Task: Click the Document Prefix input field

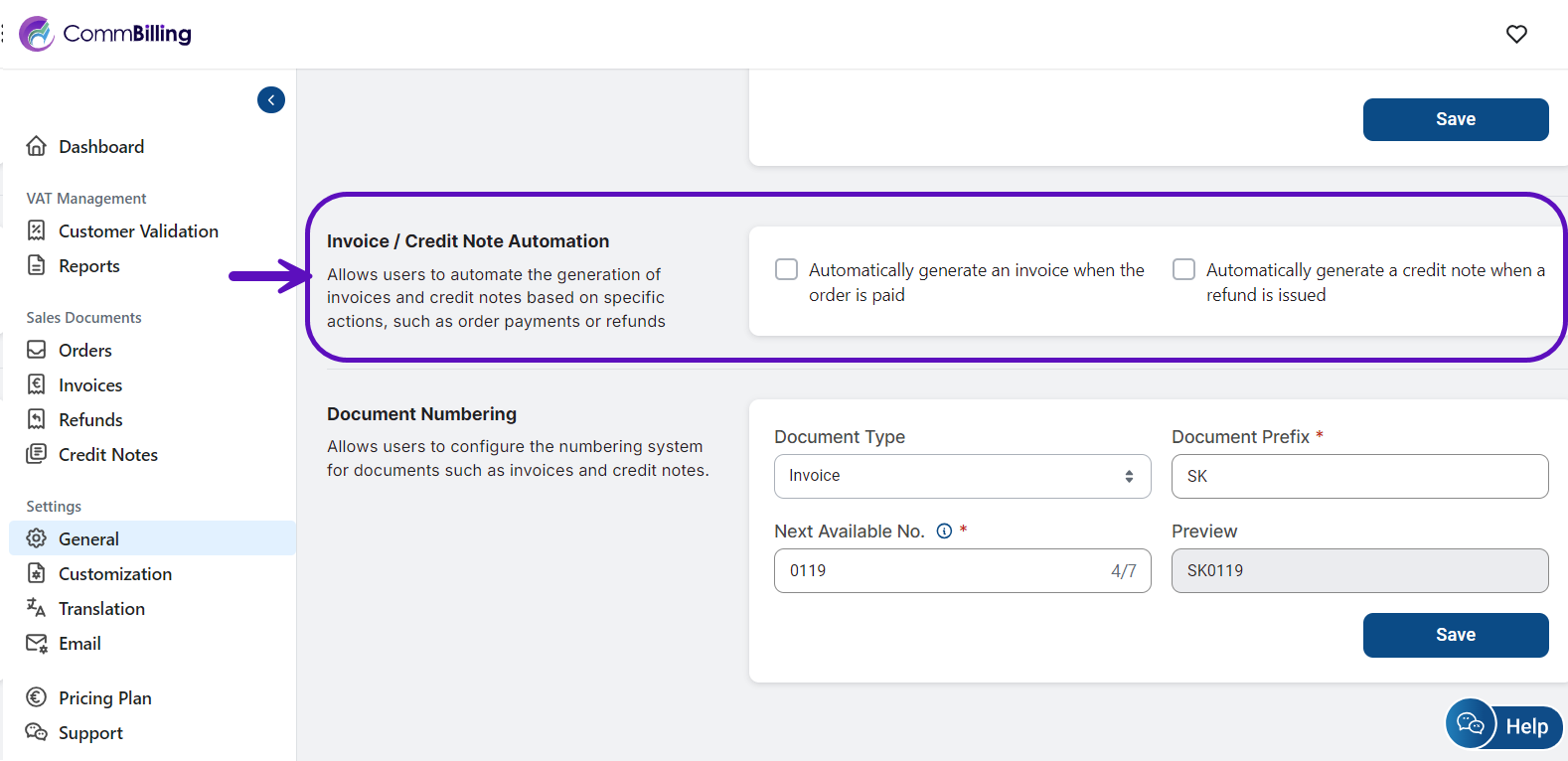Action: pos(1359,476)
